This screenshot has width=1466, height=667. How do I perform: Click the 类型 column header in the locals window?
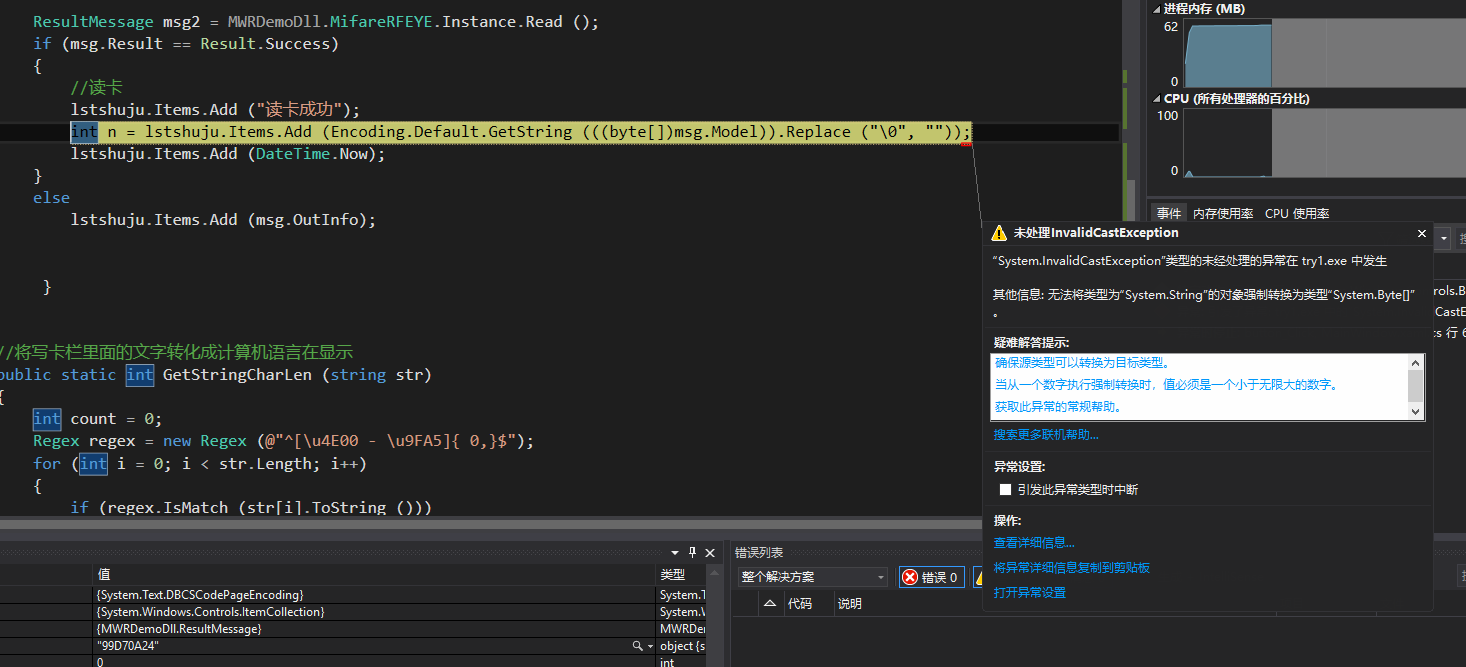pos(682,575)
